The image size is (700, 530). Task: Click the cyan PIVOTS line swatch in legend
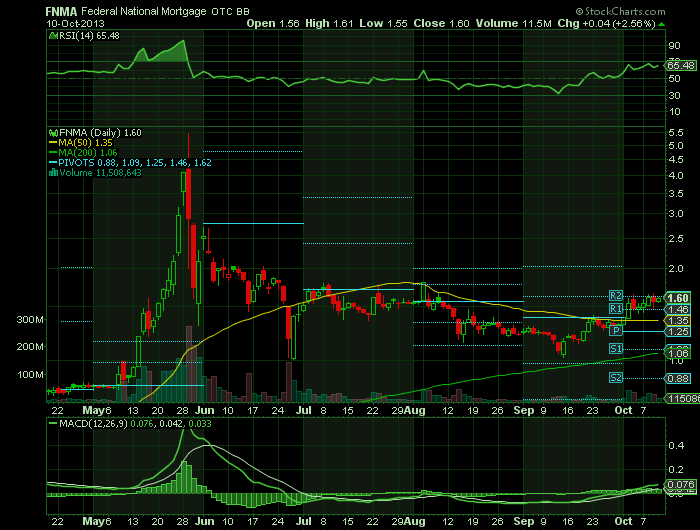53,163
